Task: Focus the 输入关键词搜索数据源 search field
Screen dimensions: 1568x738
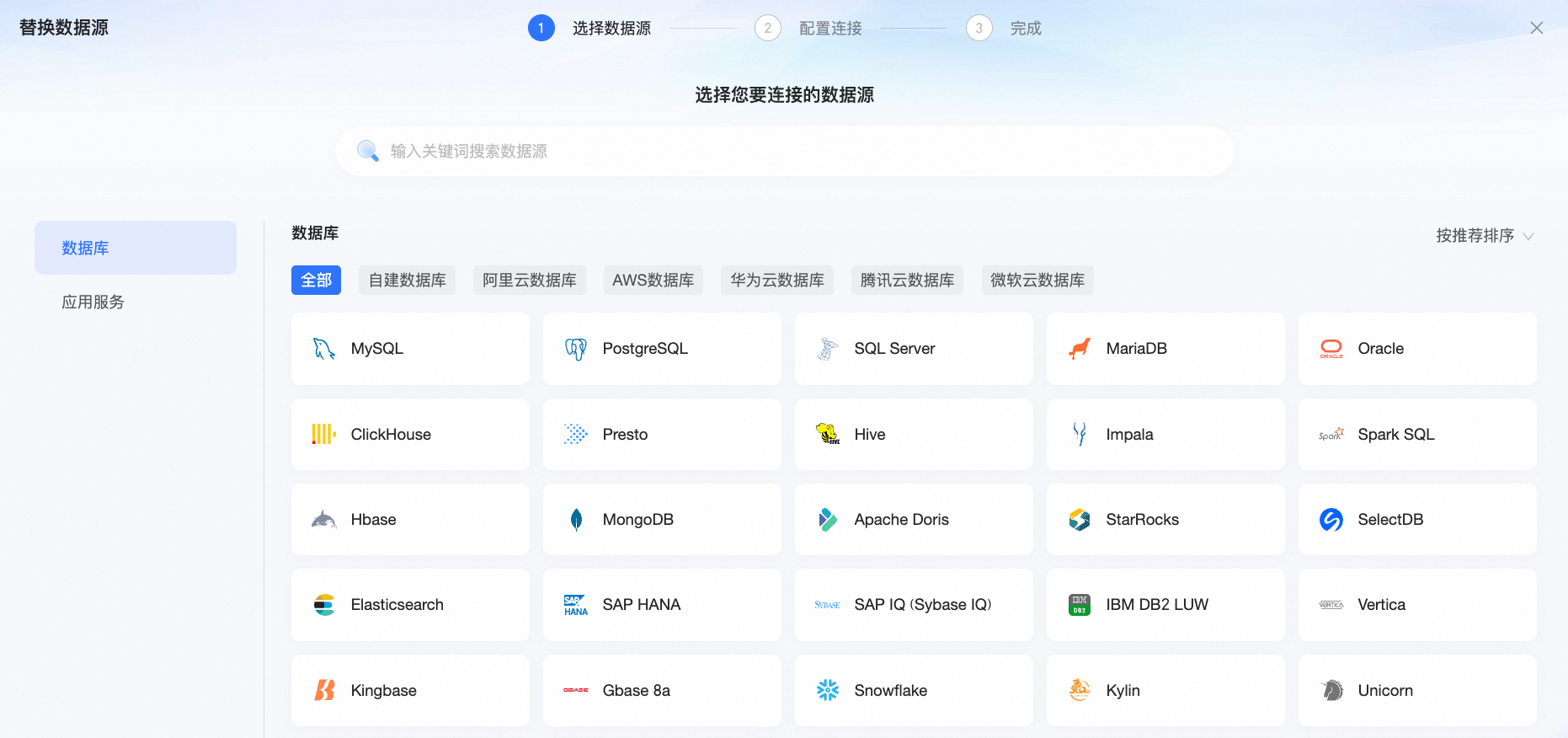Action: click(785, 151)
